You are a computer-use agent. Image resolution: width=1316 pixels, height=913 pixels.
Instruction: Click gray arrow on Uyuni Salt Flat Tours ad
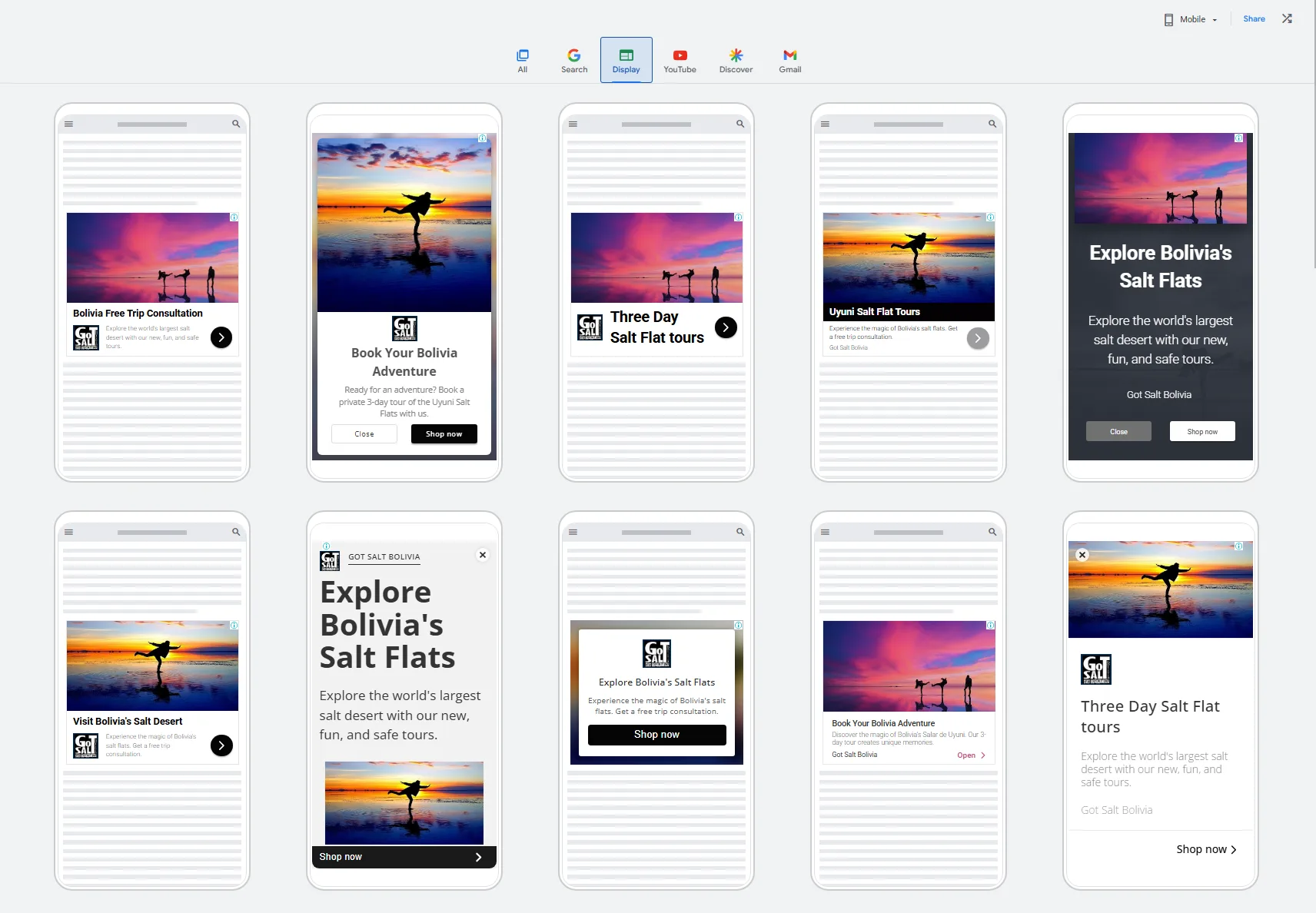978,338
